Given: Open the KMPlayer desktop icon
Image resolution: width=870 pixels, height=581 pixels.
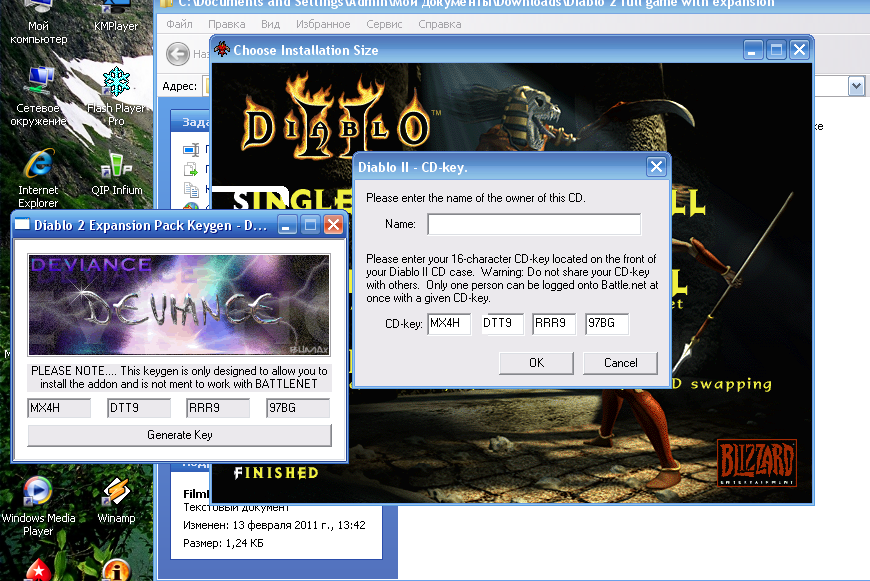Looking at the screenshot, I should tap(115, 17).
